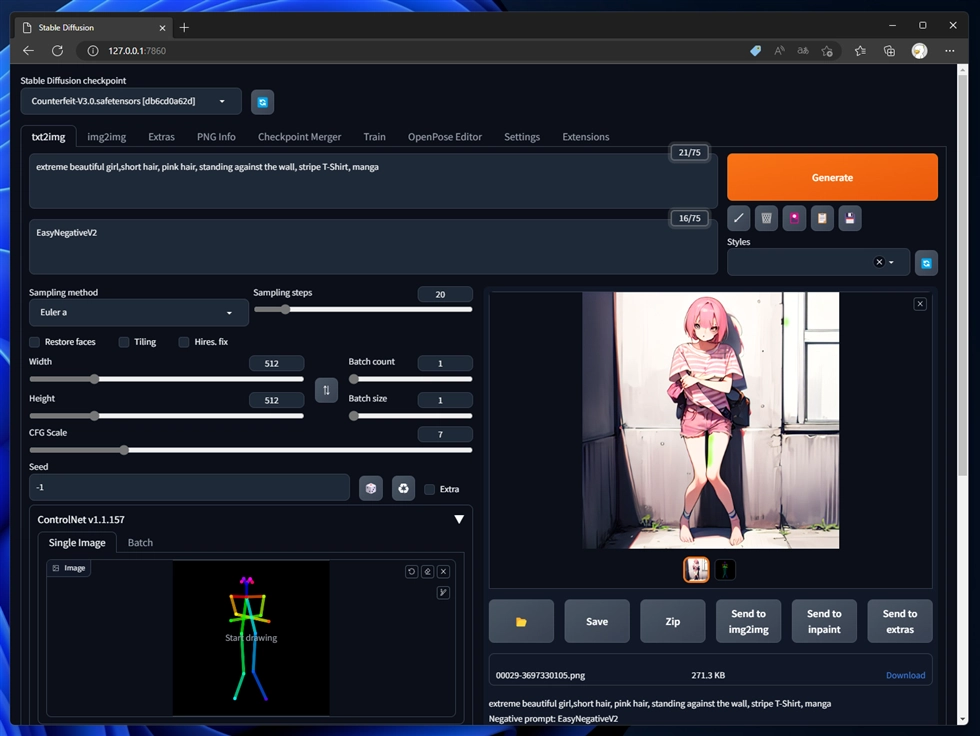
Task: Open the output folder icon button
Action: (521, 621)
